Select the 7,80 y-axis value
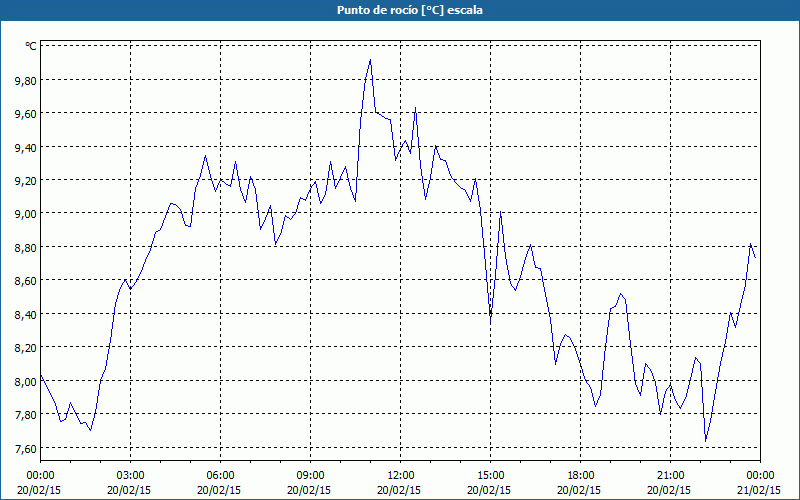Image resolution: width=800 pixels, height=500 pixels. (x=26, y=414)
